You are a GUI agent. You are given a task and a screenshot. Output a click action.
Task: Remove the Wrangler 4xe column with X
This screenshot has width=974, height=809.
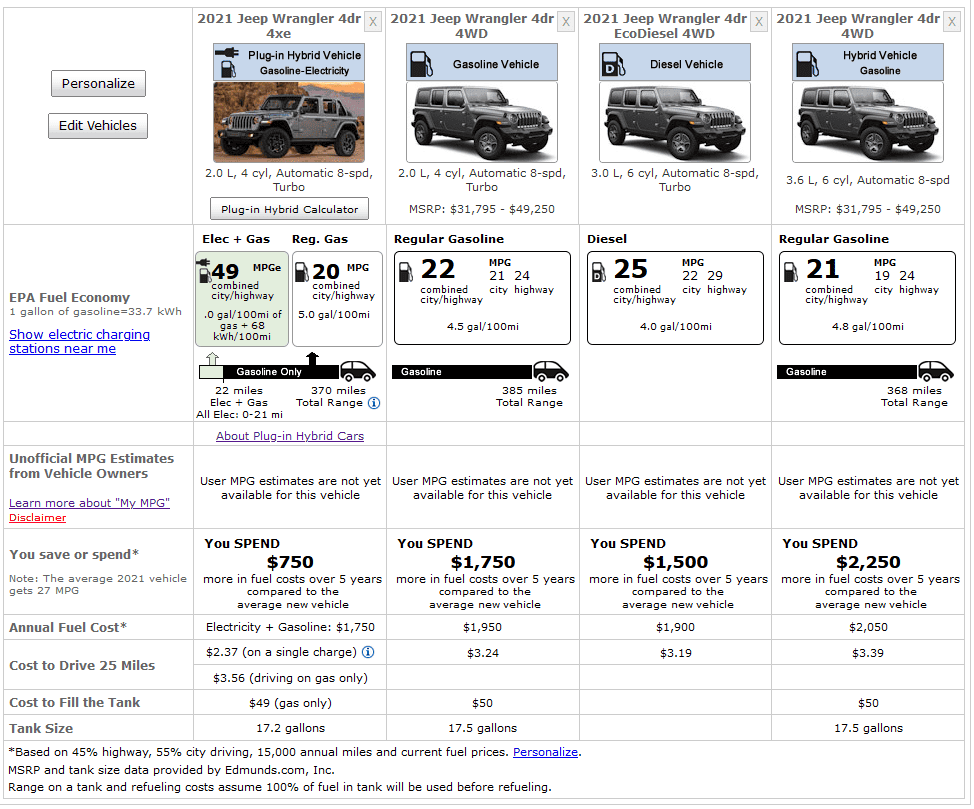click(373, 22)
